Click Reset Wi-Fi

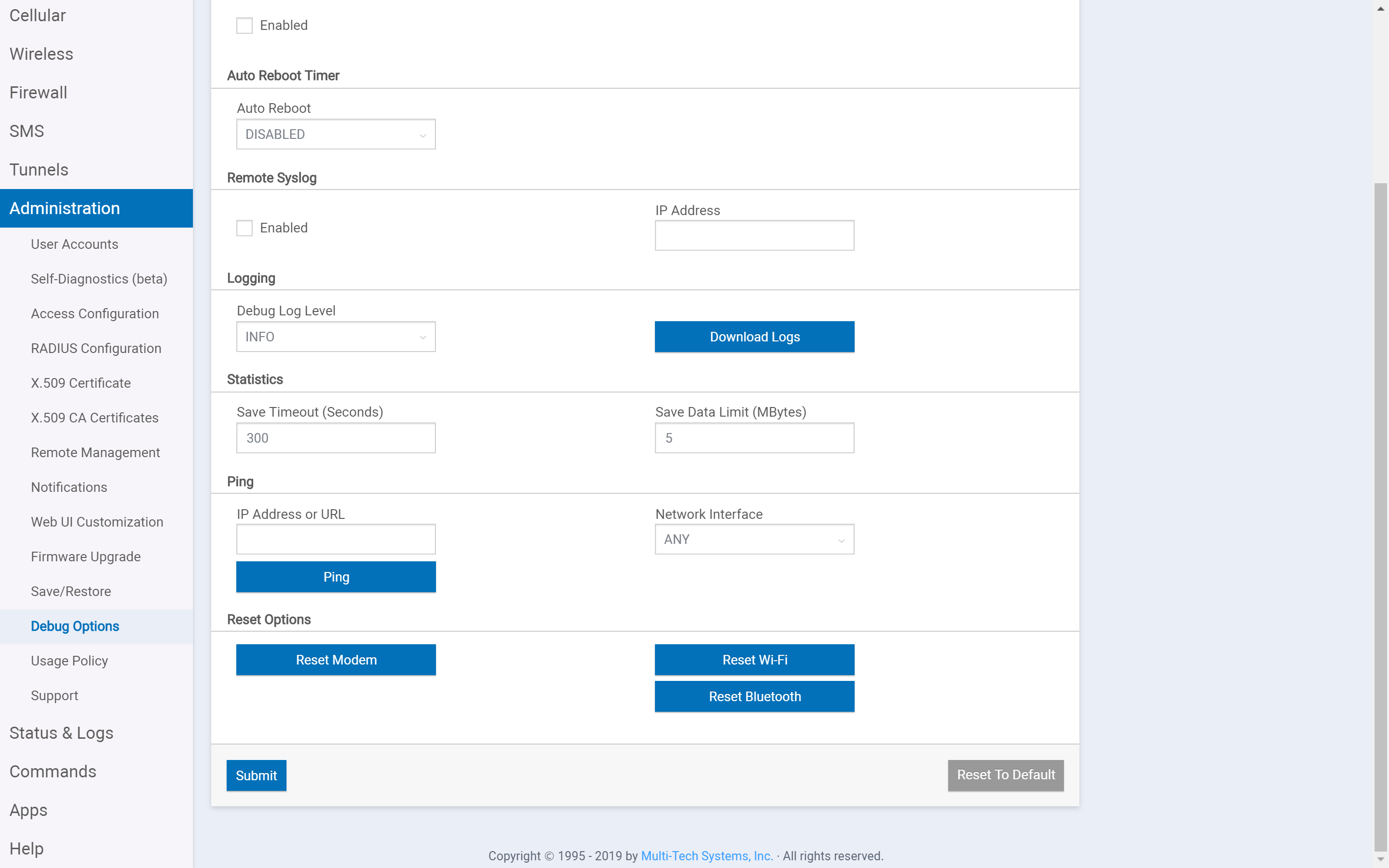tap(754, 660)
